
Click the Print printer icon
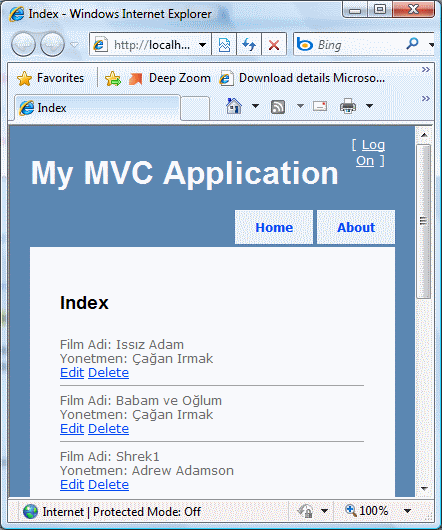tap(348, 106)
